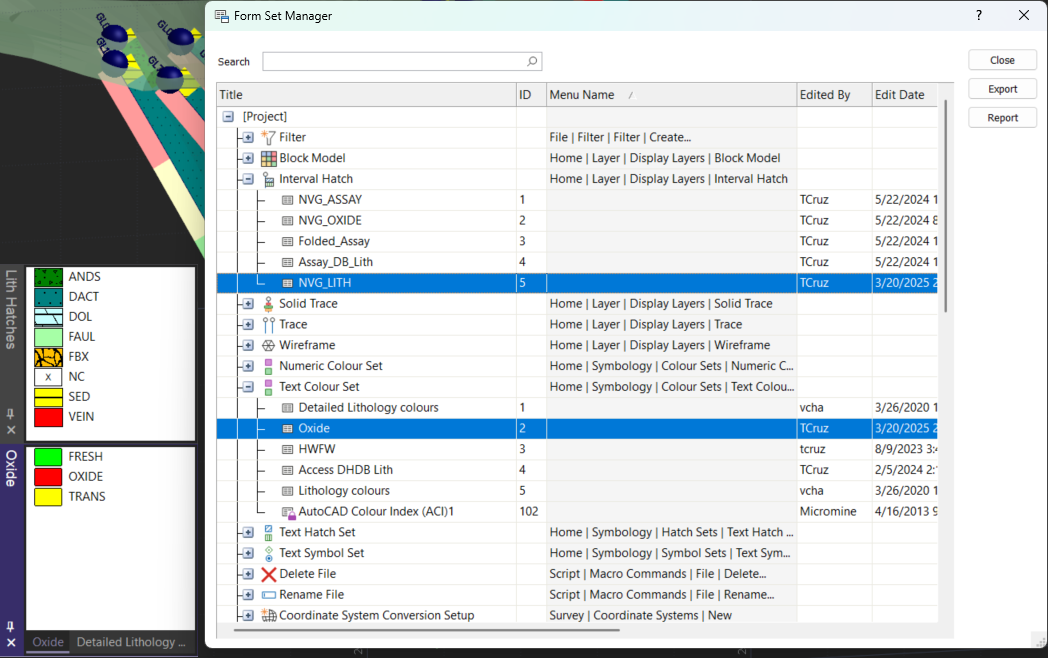Sort by the Menu Name column header

(x=582, y=95)
